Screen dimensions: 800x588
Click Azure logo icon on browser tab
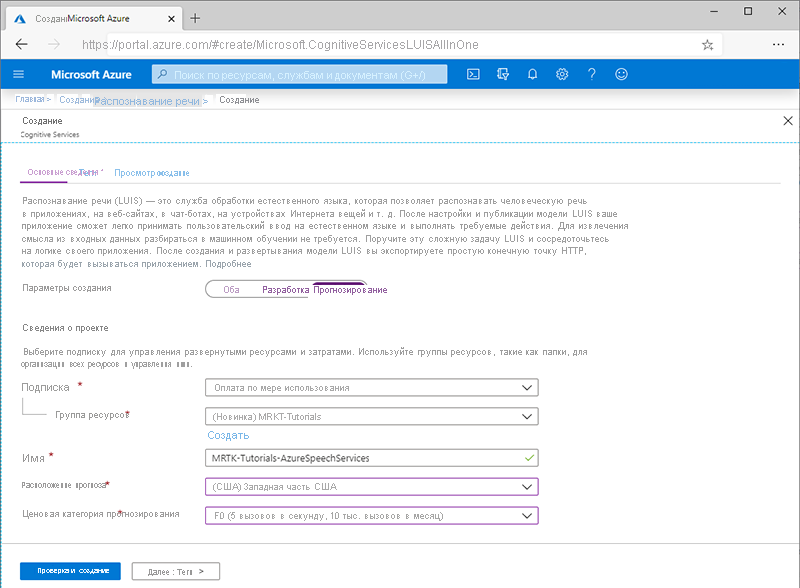(20, 19)
